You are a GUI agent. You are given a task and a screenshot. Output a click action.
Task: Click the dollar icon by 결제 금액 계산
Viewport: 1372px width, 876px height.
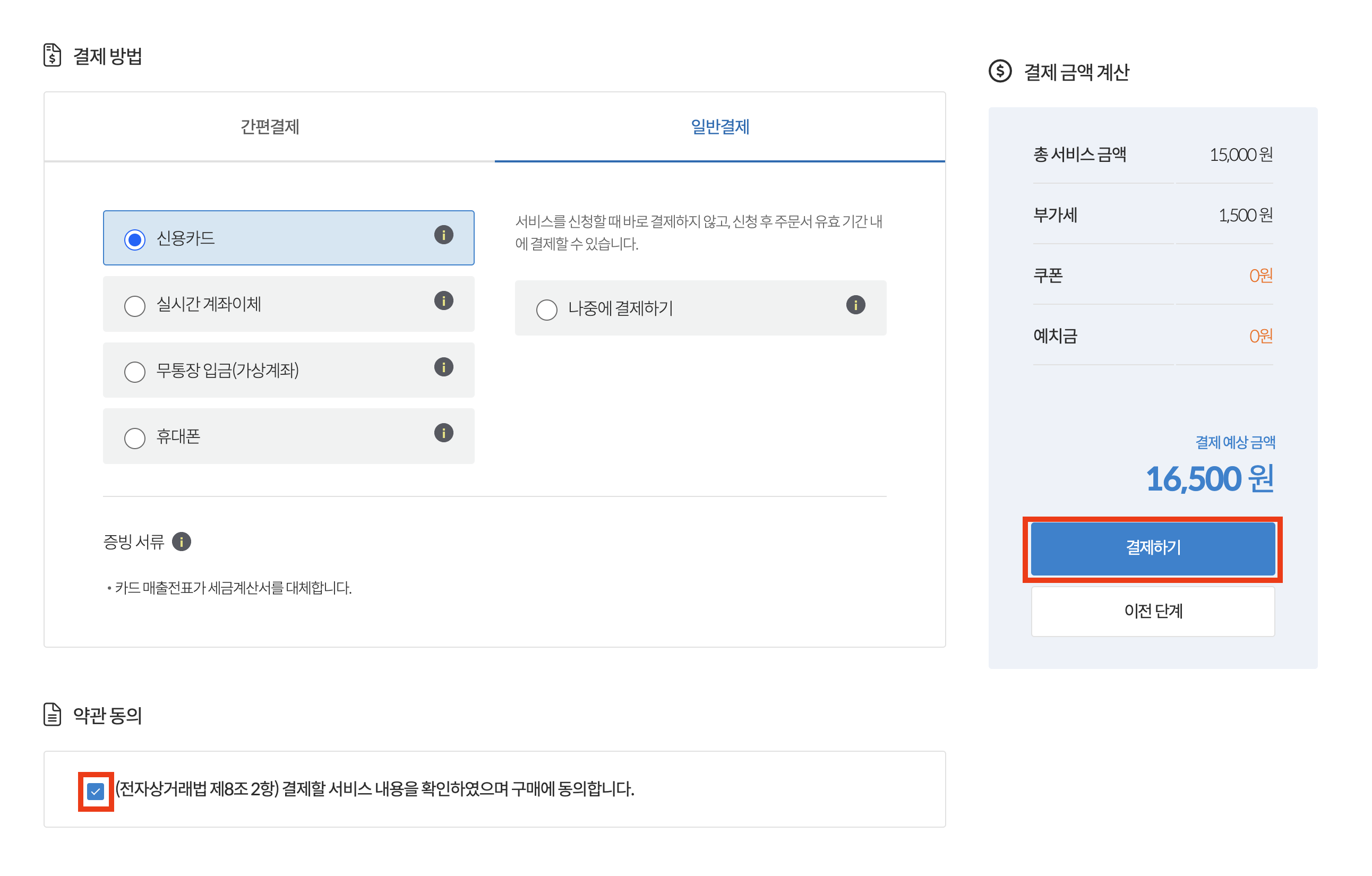[999, 71]
